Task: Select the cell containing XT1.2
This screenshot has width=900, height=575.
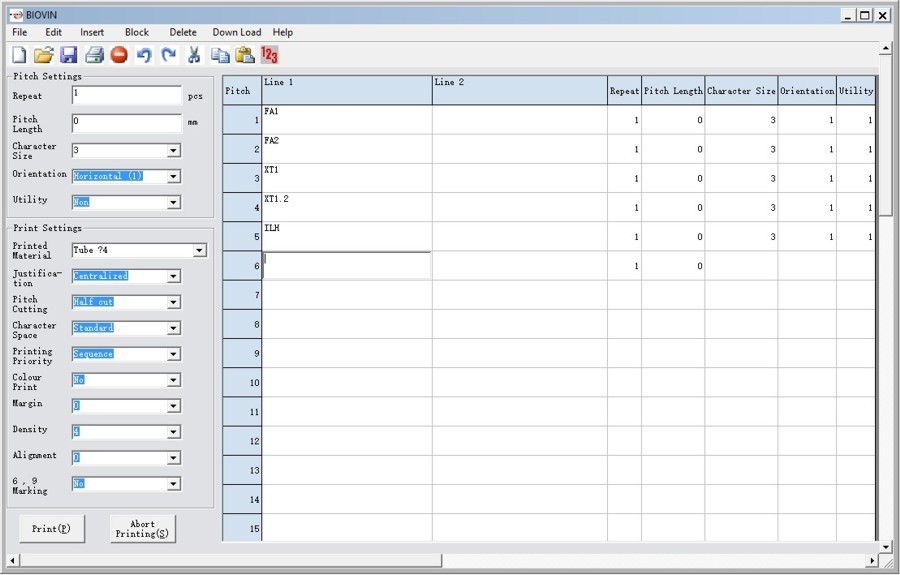Action: tap(347, 207)
